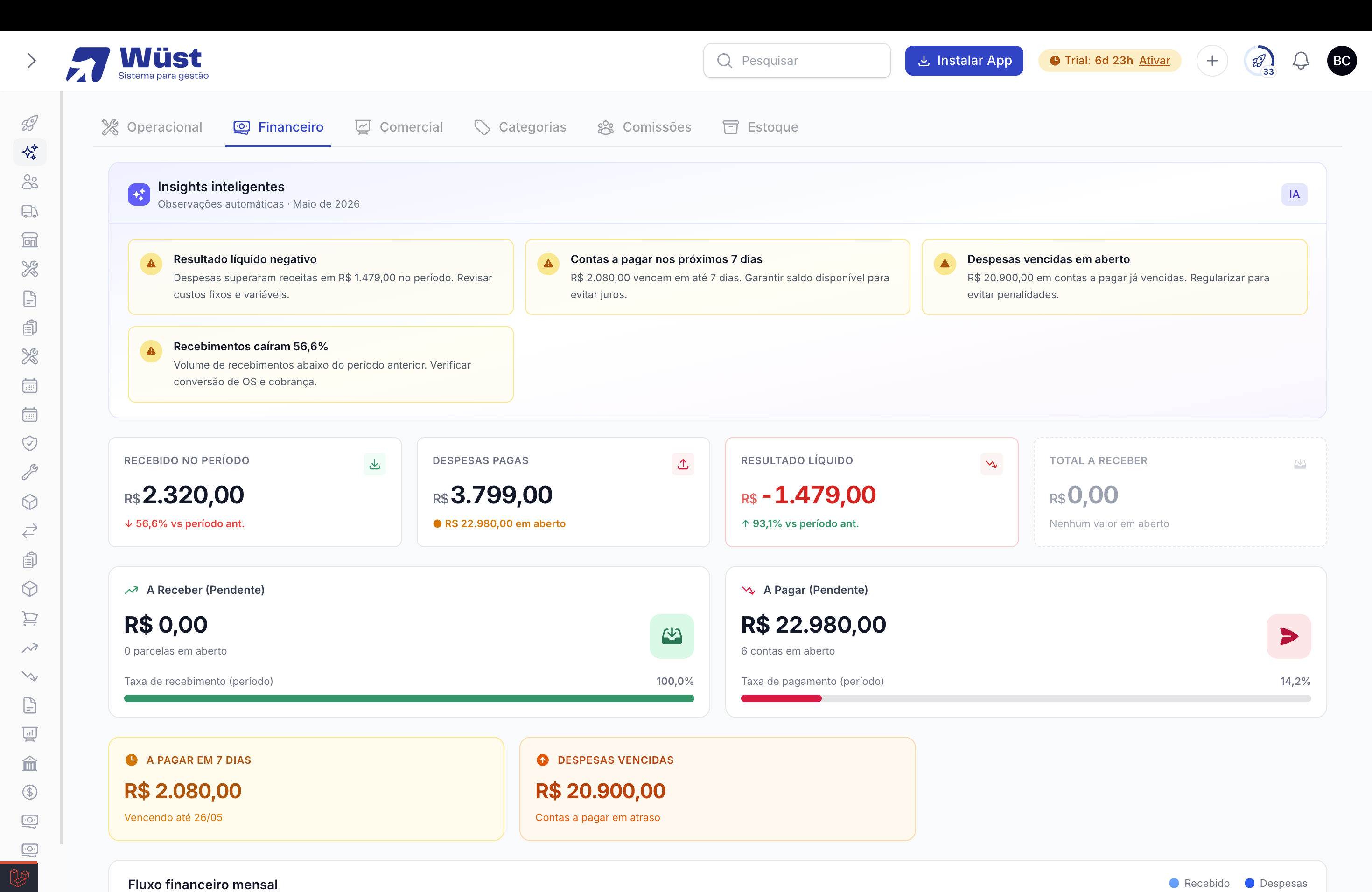Click the R$ 22.980,00 em aberto text
This screenshot has width=1372, height=892.
[x=505, y=523]
